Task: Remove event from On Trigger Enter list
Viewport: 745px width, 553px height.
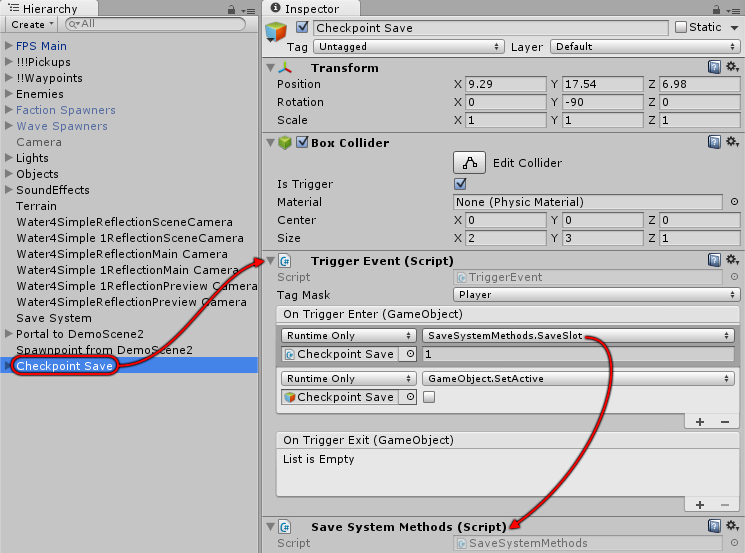Action: tap(725, 422)
